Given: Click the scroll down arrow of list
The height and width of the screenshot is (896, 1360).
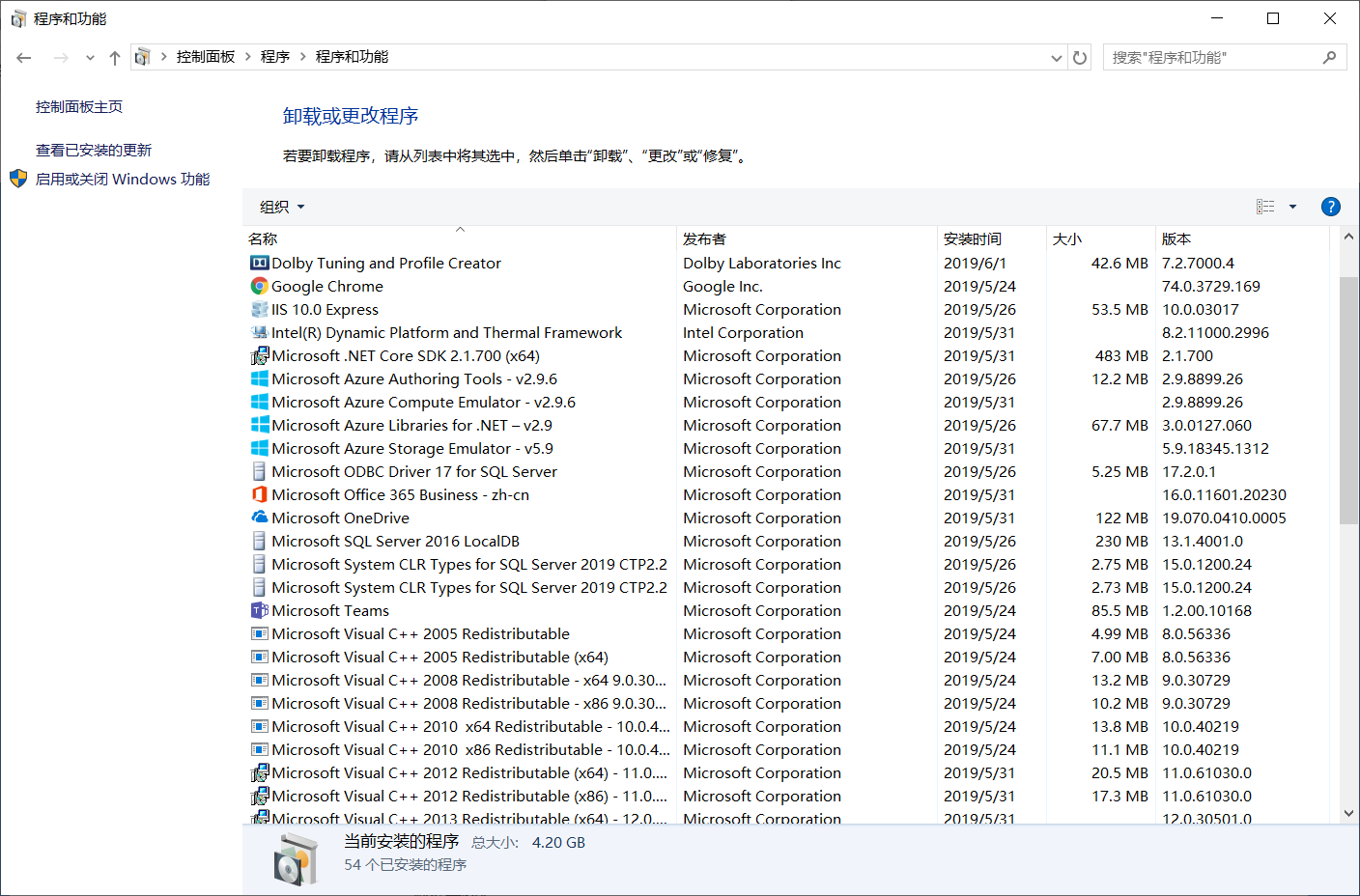Looking at the screenshot, I should coord(1349,813).
